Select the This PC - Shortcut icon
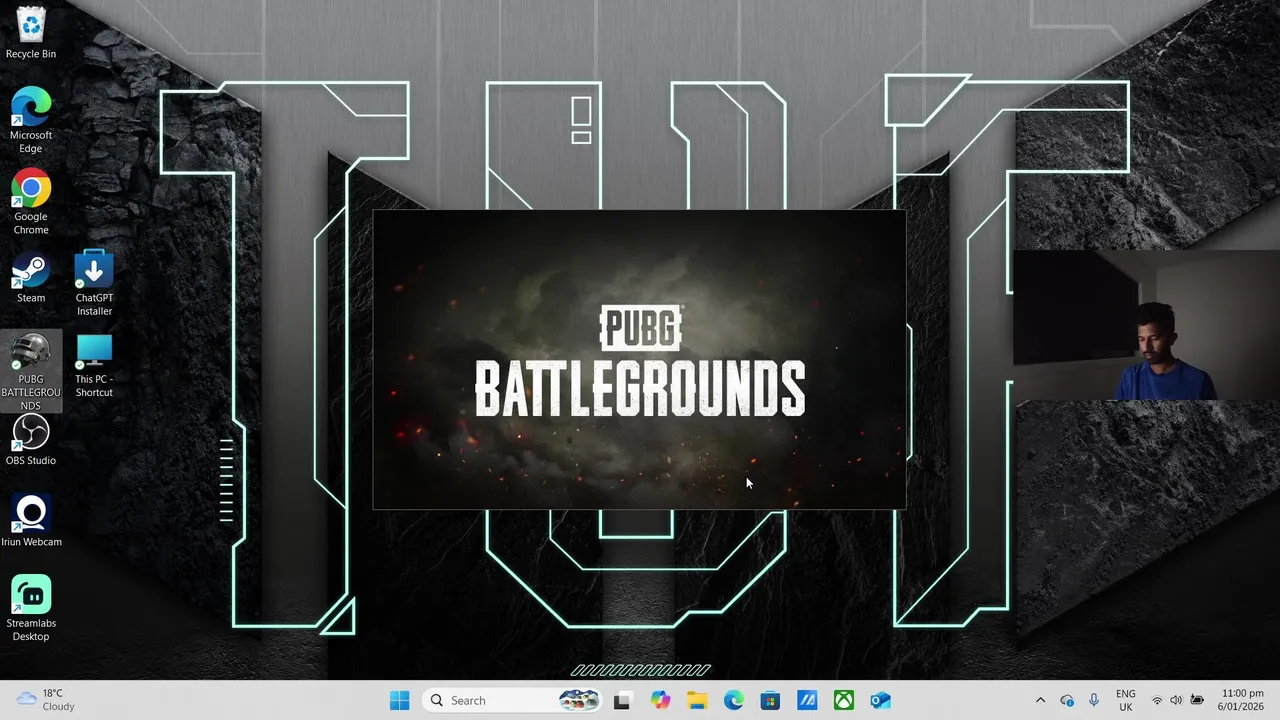This screenshot has height=720, width=1280. 94,365
